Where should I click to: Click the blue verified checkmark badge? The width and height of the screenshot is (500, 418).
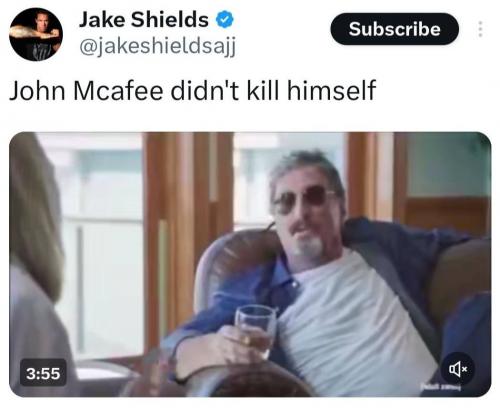pos(225,20)
